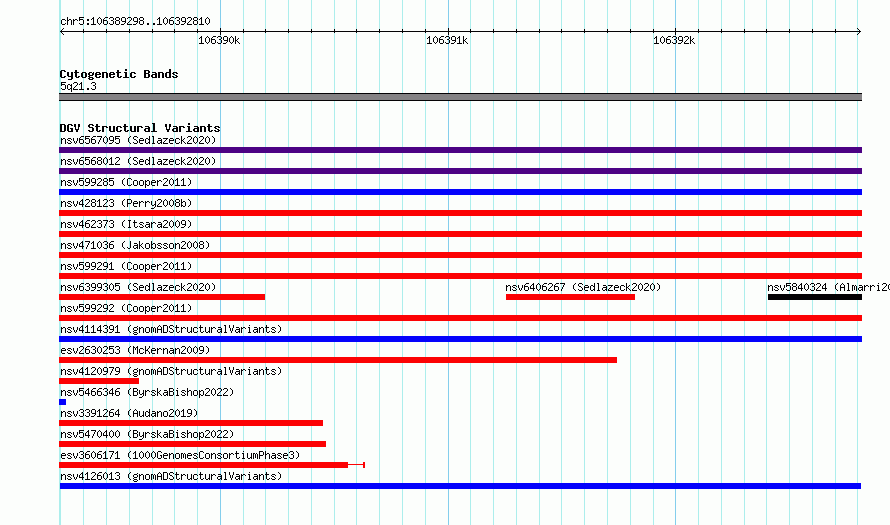Click the nsv6399305 (Sedlazeck2020) label

pyautogui.click(x=138, y=287)
